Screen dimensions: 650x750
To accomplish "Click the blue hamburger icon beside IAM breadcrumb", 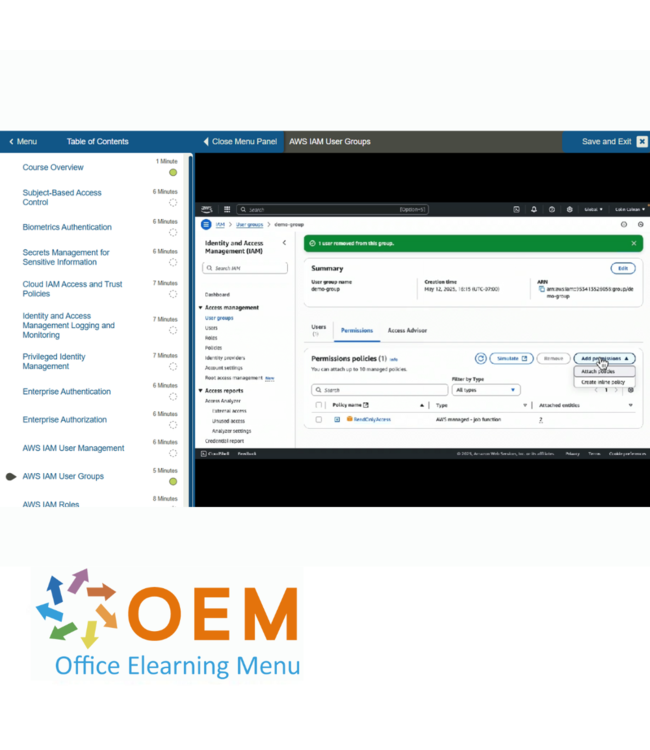I will pyautogui.click(x=206, y=225).
